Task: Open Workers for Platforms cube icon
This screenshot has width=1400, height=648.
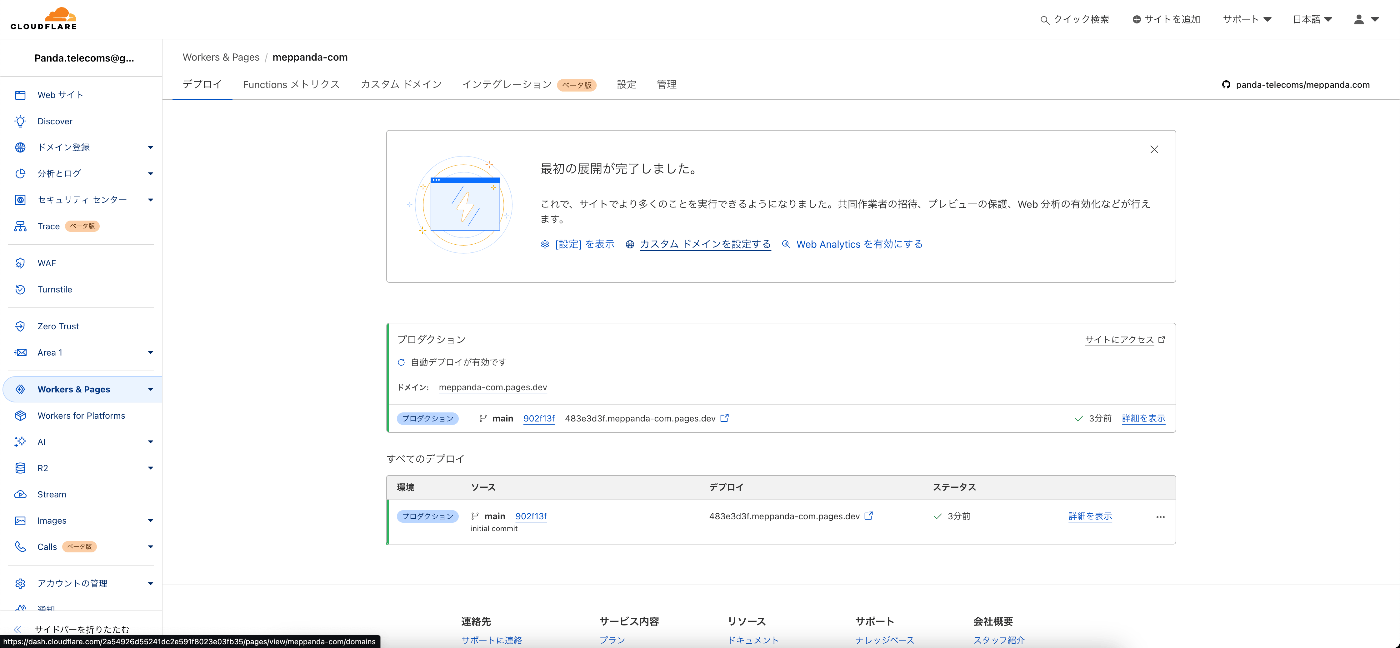Action: pyautogui.click(x=20, y=415)
